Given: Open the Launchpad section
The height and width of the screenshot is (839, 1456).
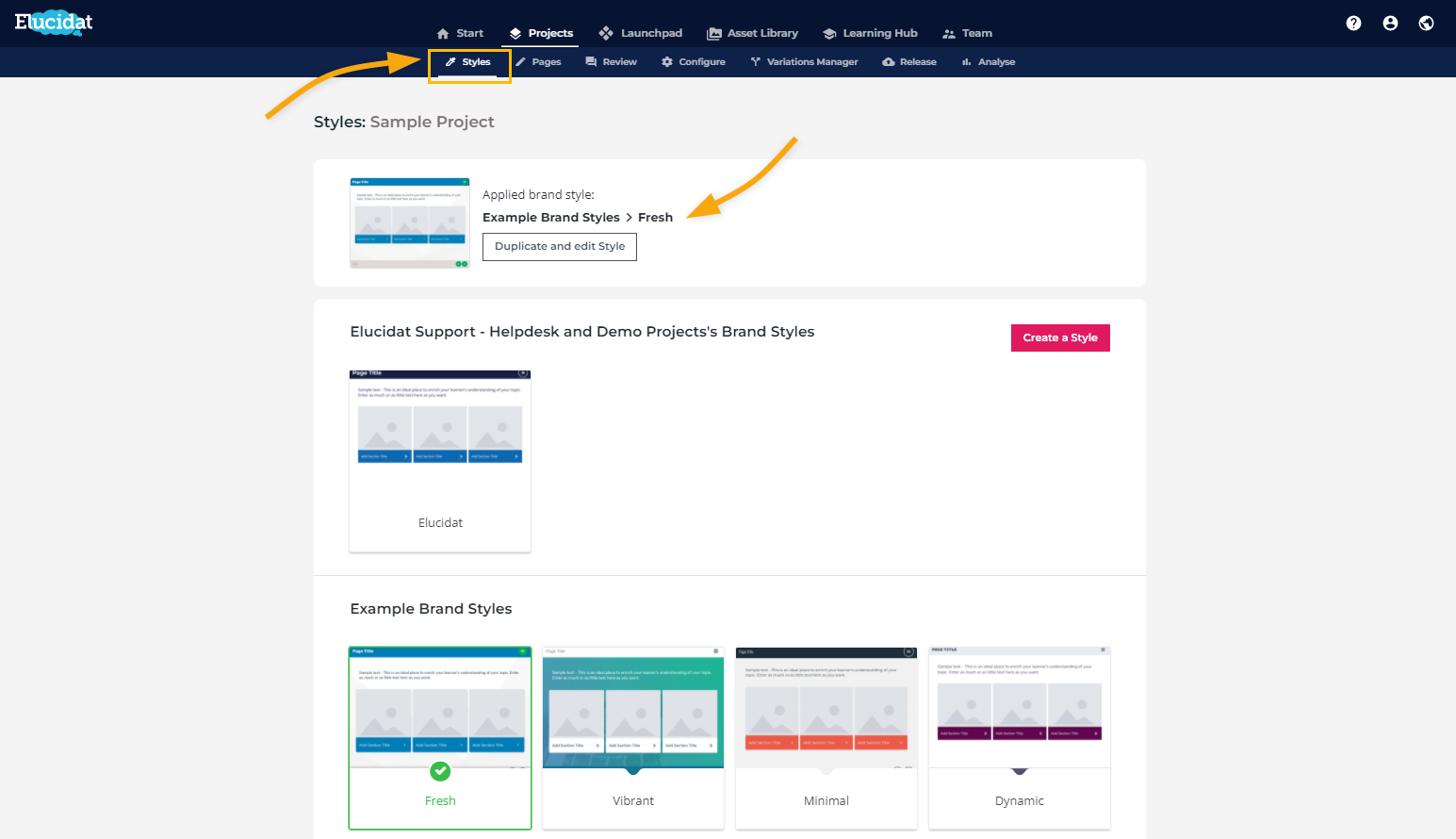Looking at the screenshot, I should [640, 33].
